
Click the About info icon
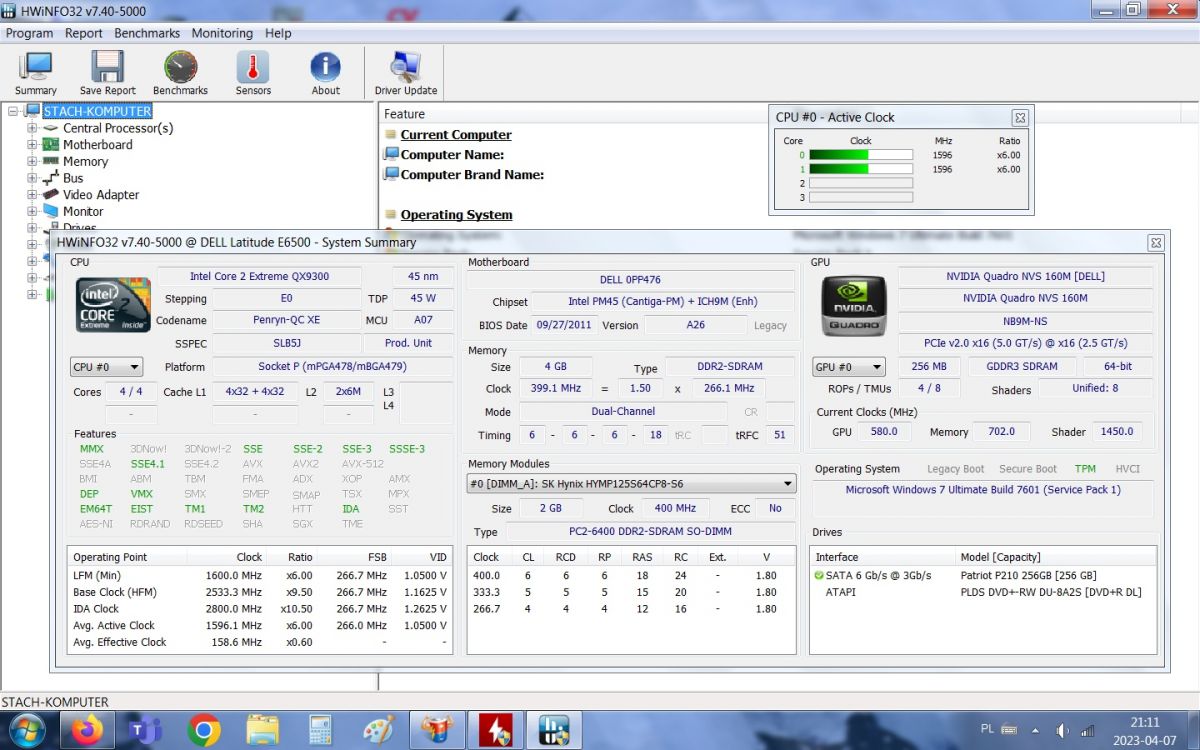click(325, 73)
